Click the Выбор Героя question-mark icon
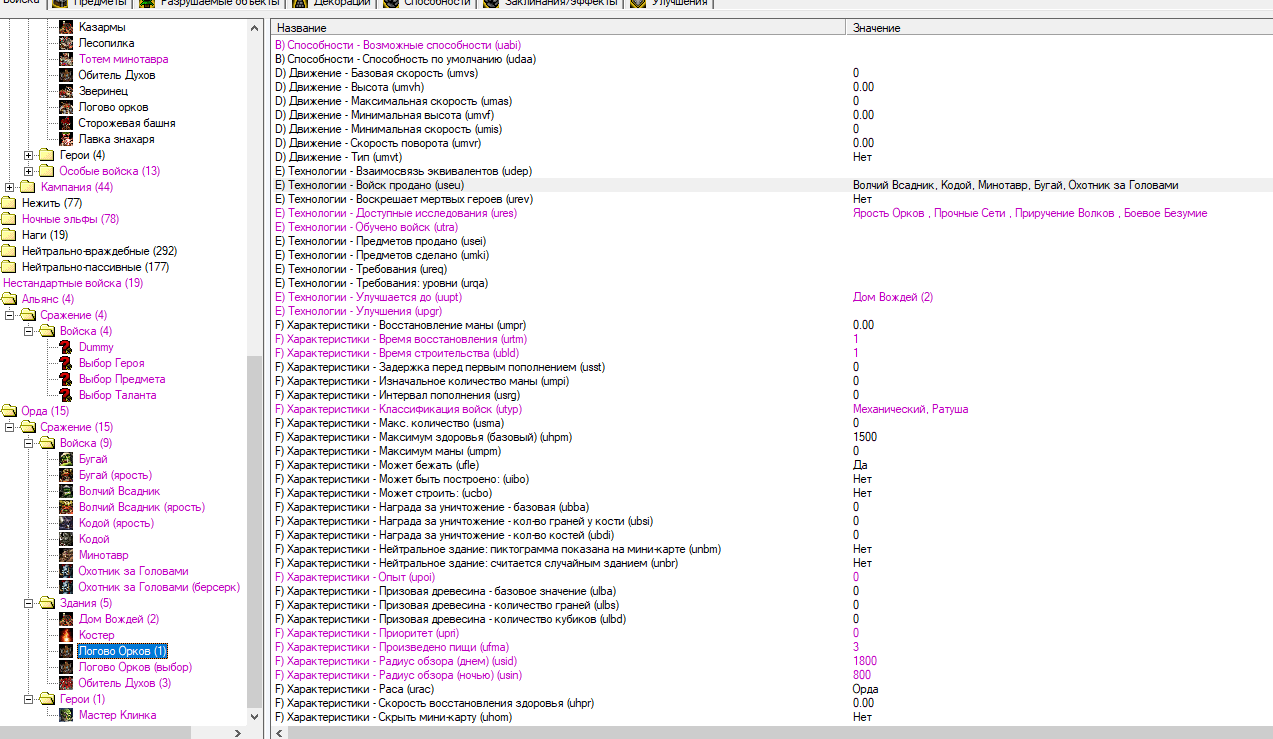Screen dimensions: 1273x739 pos(66,363)
